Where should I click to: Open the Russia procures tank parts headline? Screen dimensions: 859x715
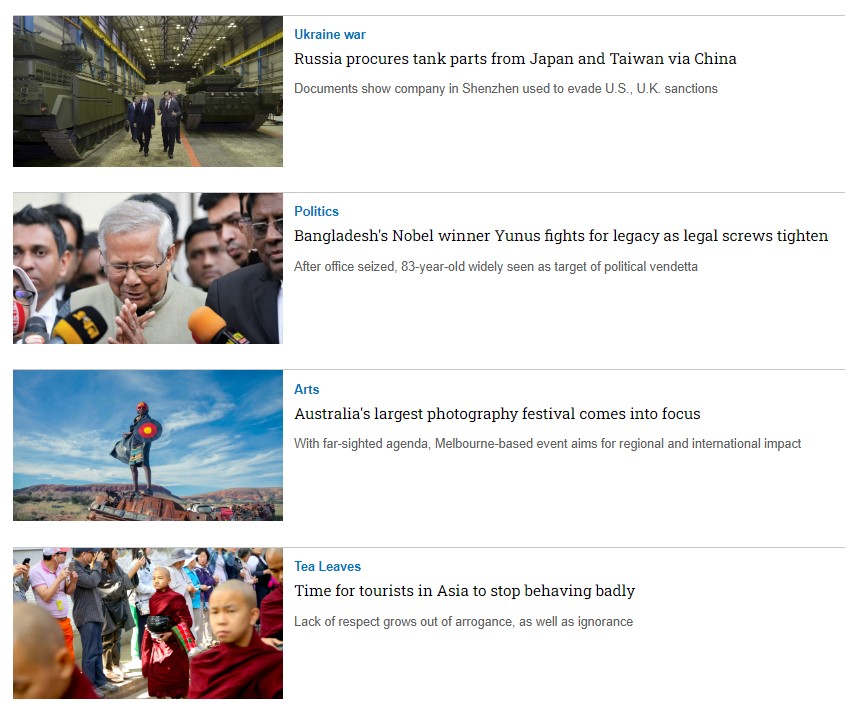click(515, 59)
